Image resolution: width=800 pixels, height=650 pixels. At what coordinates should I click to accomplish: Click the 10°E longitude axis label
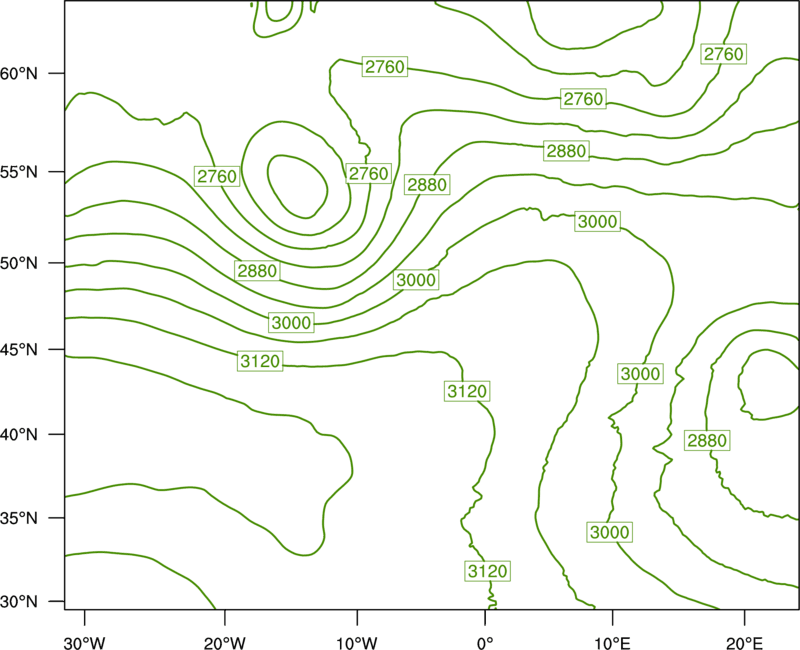click(x=612, y=643)
